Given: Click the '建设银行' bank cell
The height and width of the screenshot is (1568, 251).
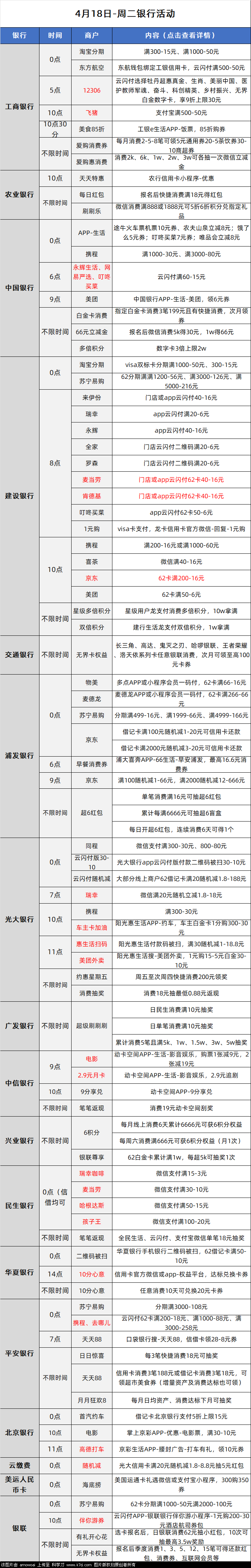Looking at the screenshot, I should (x=20, y=496).
